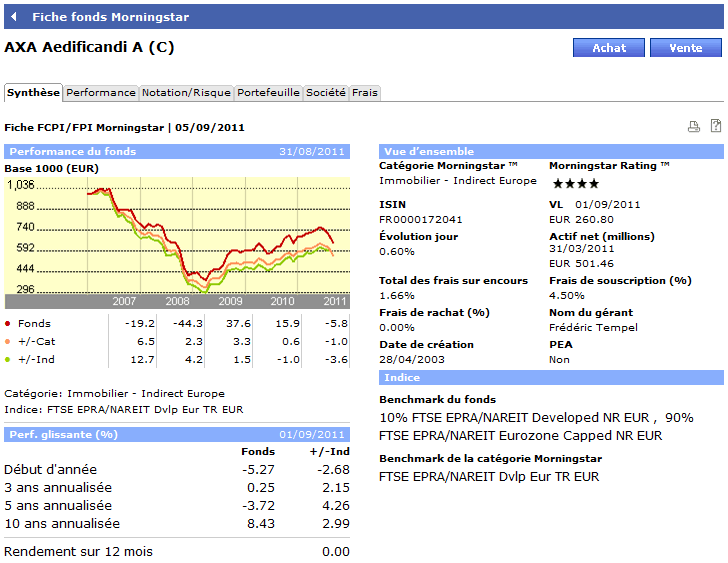Image resolution: width=728 pixels, height=563 pixels.
Task: Click the Achat button
Action: click(x=609, y=48)
